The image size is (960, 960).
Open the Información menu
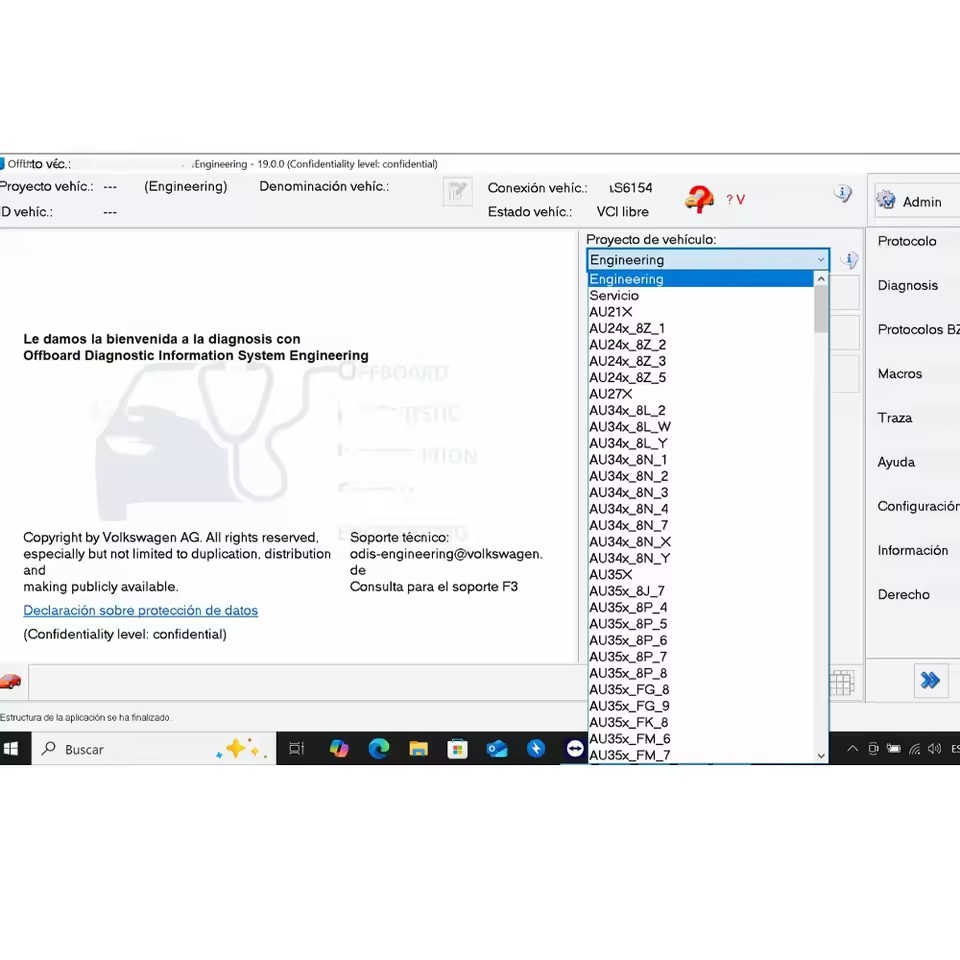tap(912, 550)
